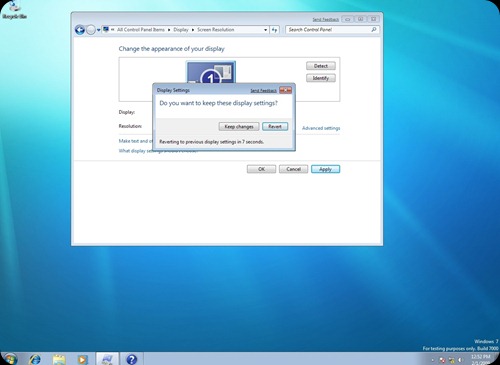The image size is (500, 365).
Task: Click Send feedback link in Display Settings dialog
Action: (263, 90)
